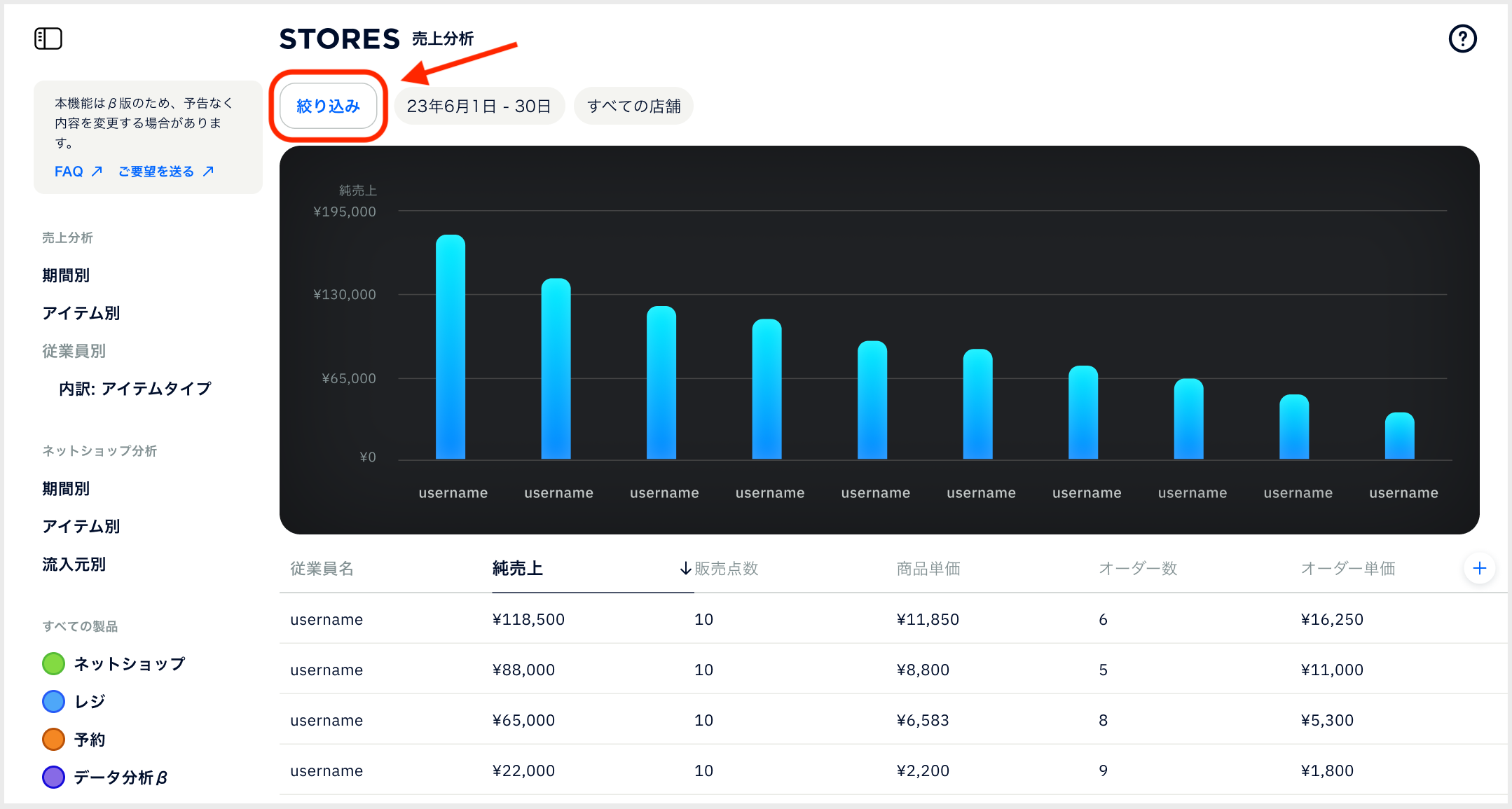
Task: Click the ¥88,000 table cell
Action: pos(523,670)
